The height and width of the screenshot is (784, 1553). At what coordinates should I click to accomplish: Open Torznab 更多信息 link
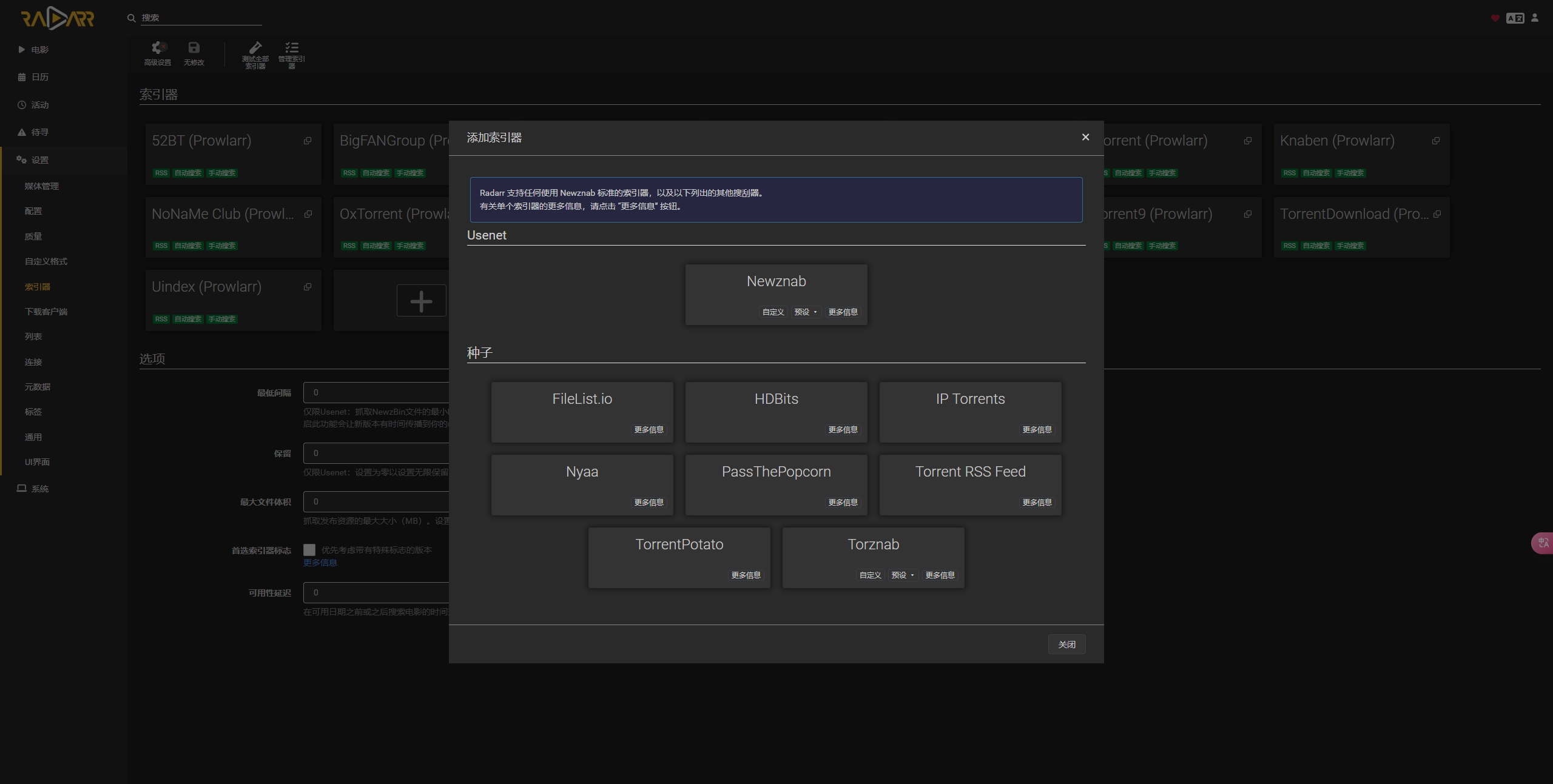pos(940,575)
